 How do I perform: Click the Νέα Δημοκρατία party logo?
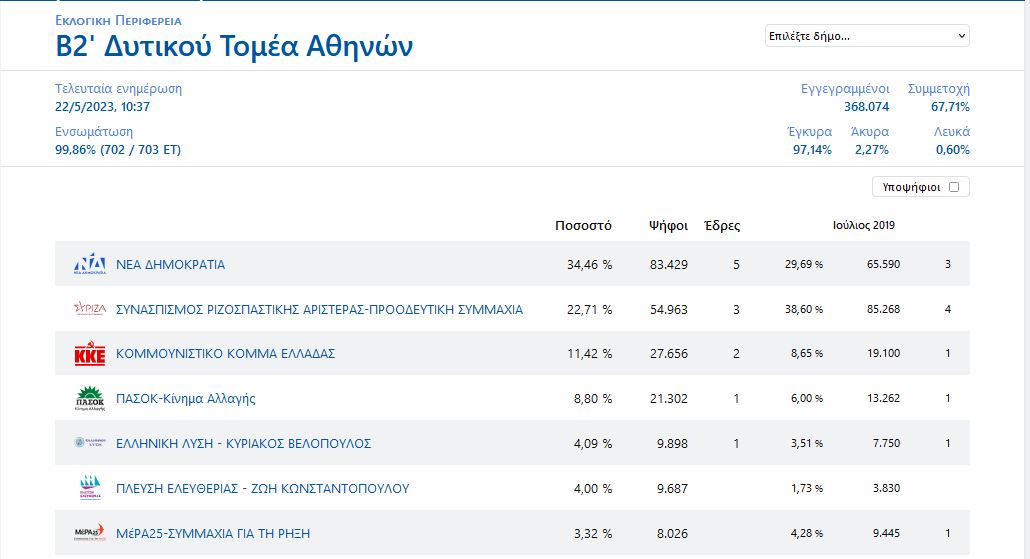tap(90, 265)
